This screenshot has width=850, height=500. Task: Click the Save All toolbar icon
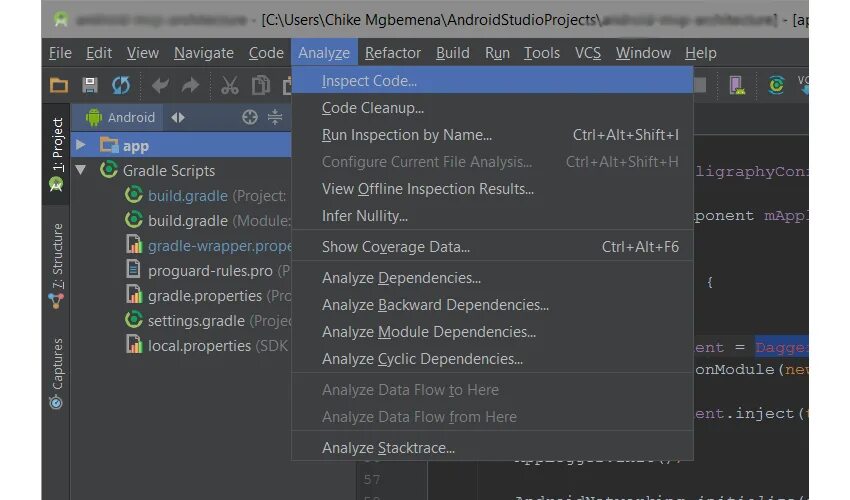(x=90, y=86)
